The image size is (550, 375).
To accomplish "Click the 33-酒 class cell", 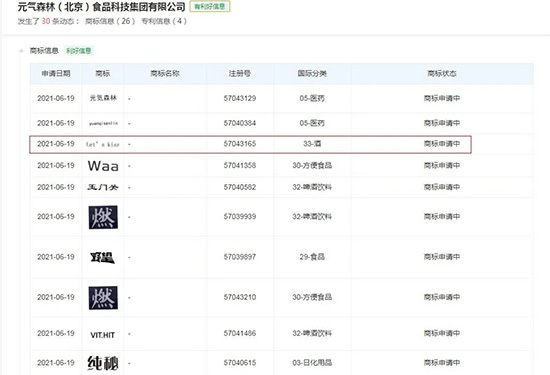I will point(312,144).
